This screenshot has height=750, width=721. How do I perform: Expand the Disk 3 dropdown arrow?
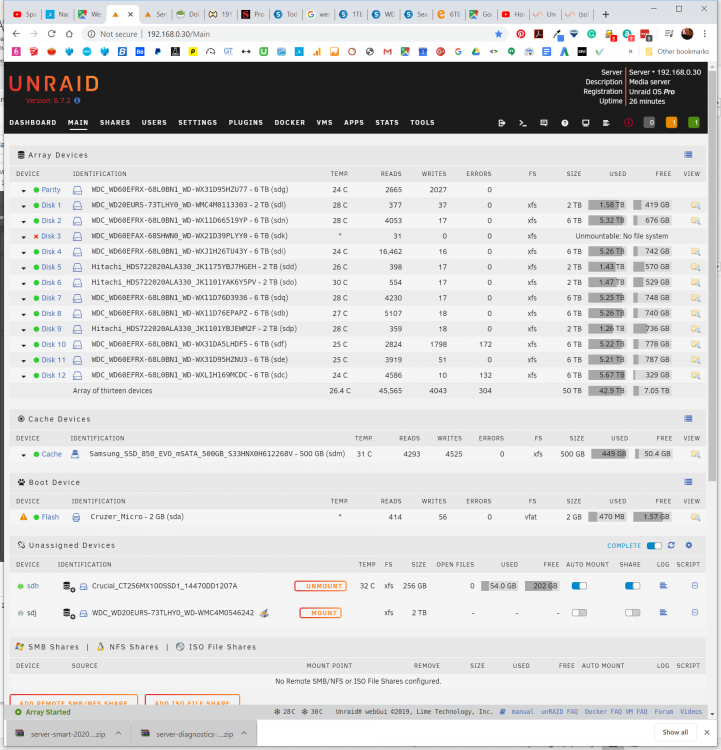tap(23, 237)
